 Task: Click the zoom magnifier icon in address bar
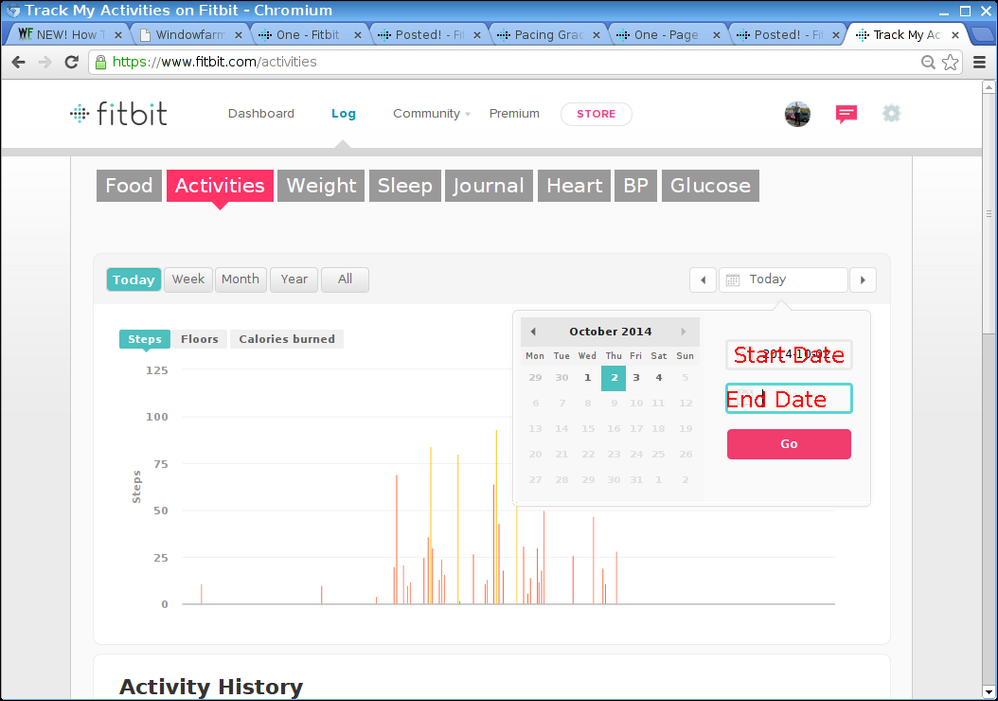(x=928, y=62)
